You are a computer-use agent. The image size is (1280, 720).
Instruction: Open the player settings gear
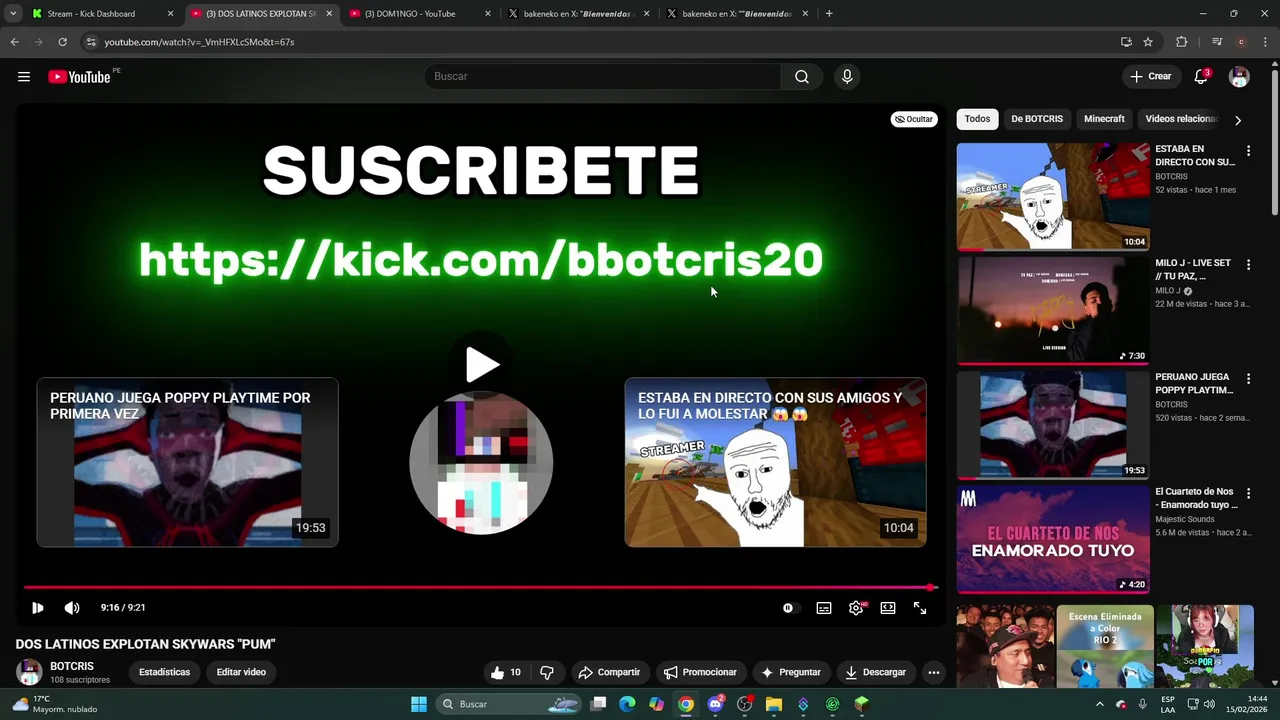(x=856, y=608)
